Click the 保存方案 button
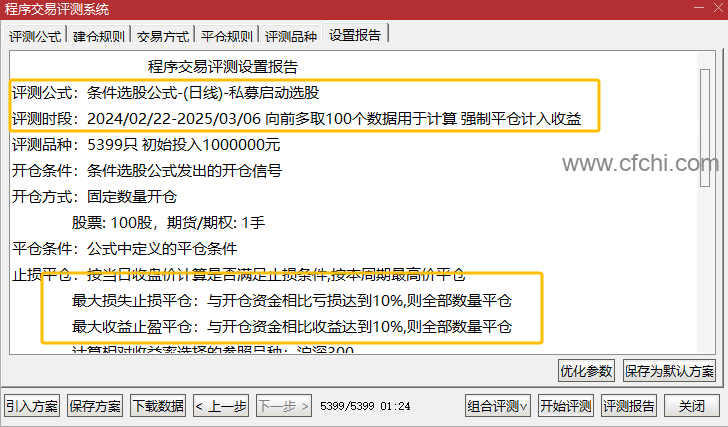728x427 pixels. (x=95, y=406)
